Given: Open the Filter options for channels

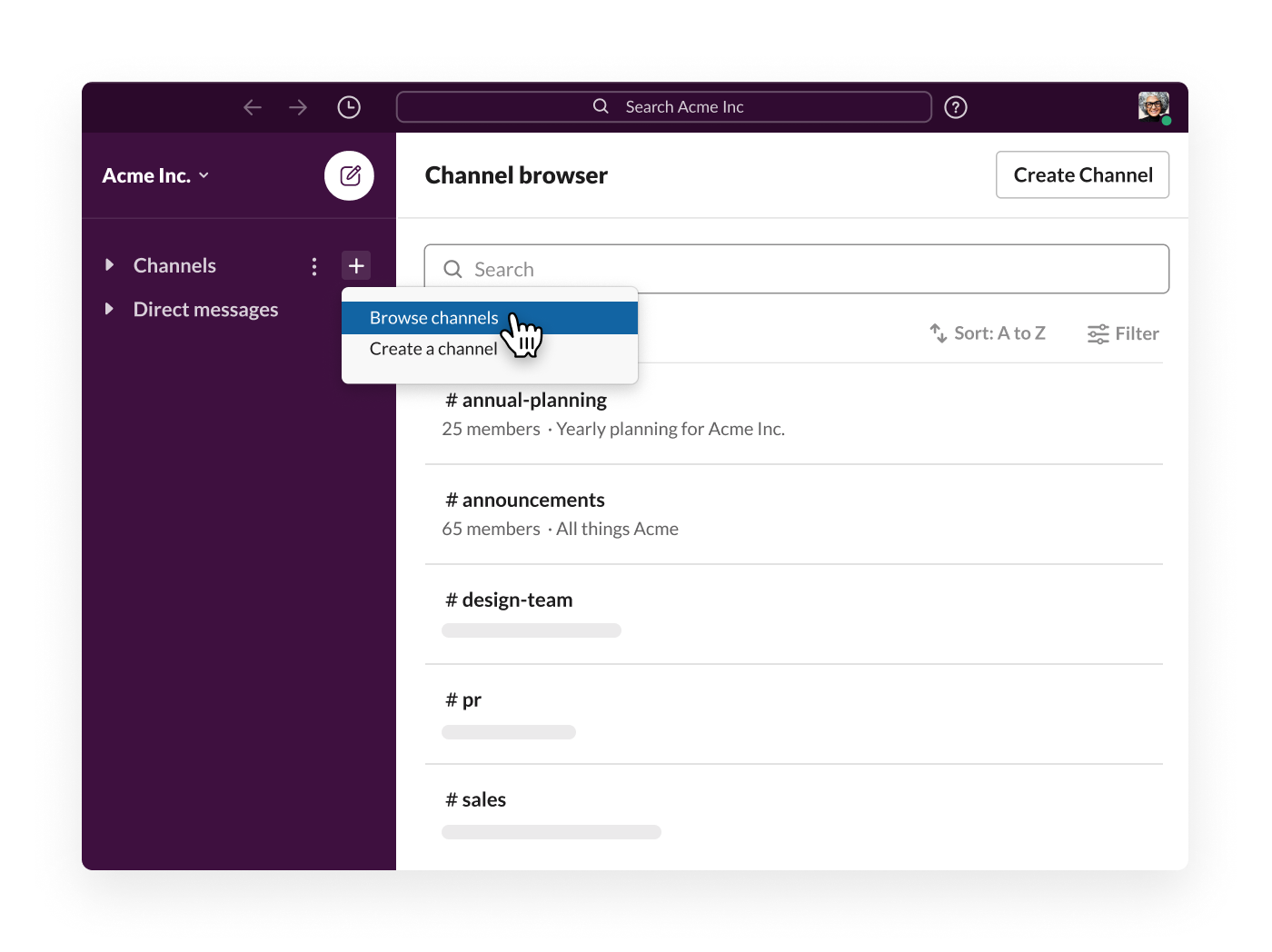Looking at the screenshot, I should click(1124, 333).
